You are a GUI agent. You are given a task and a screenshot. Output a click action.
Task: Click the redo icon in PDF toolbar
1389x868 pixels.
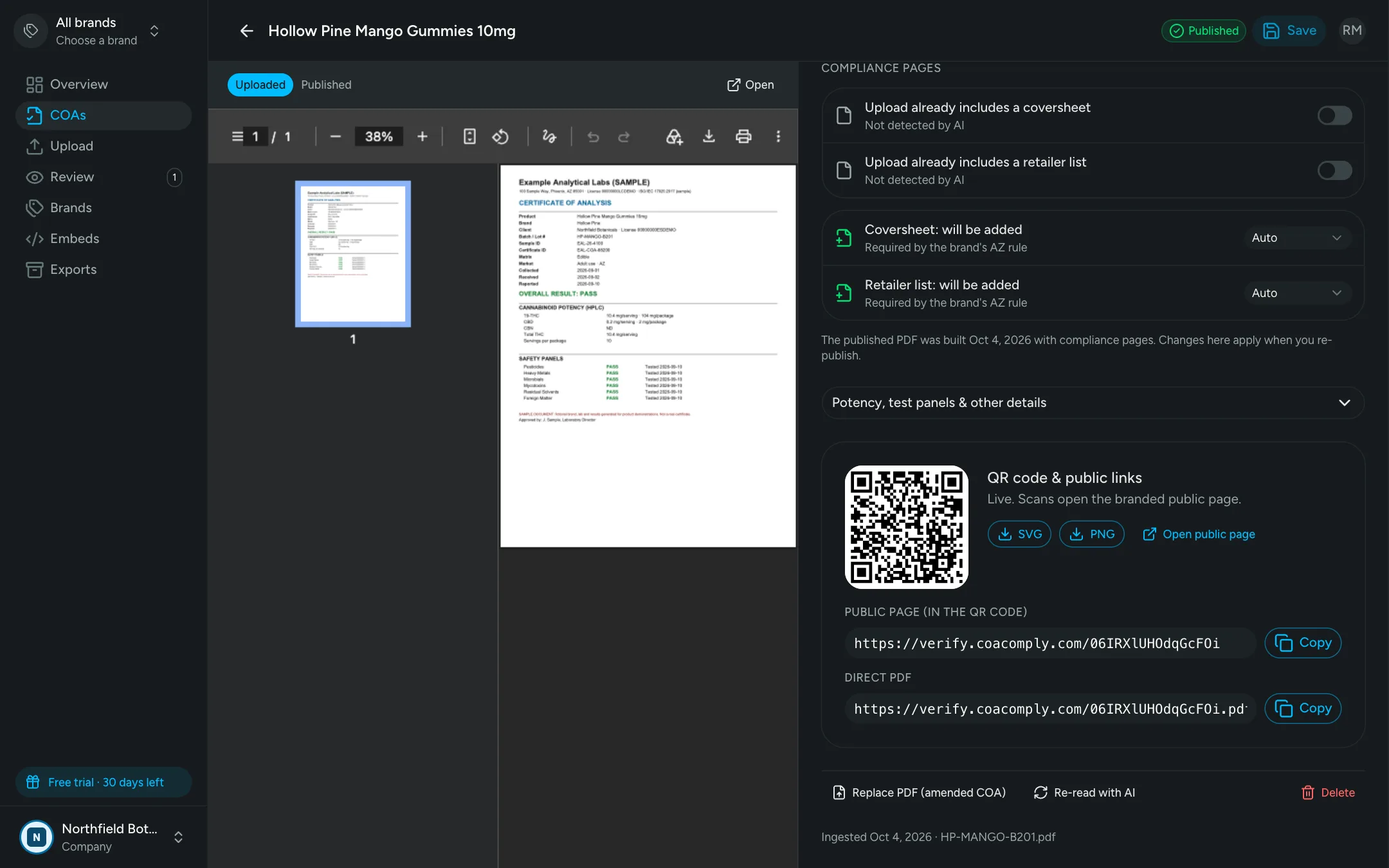coord(624,136)
